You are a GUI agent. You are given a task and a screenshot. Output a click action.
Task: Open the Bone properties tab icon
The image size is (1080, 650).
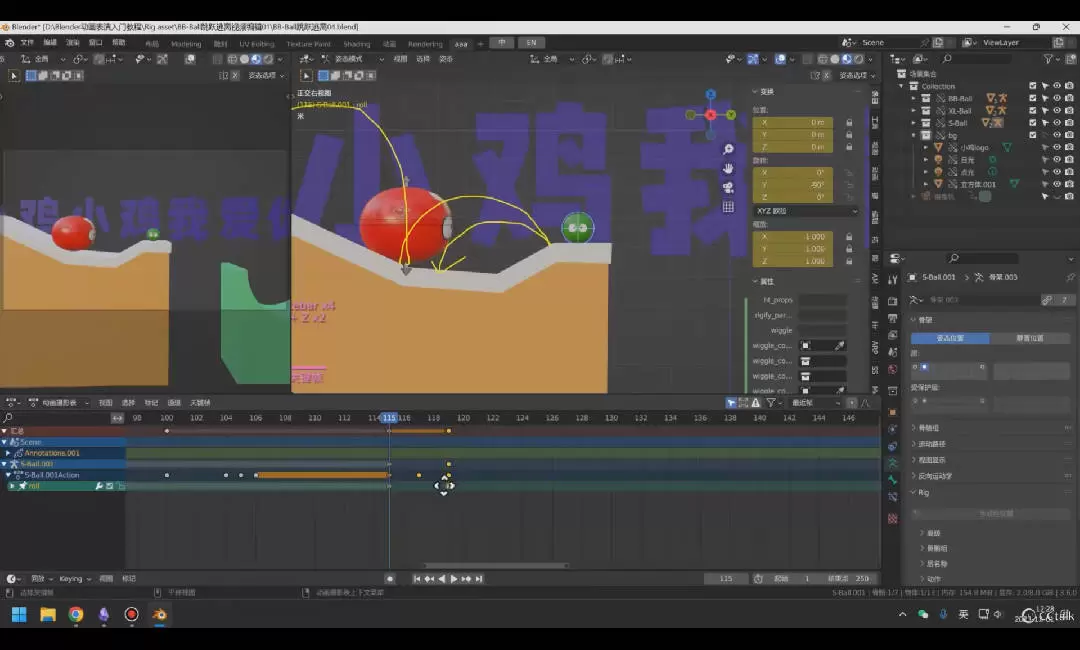(893, 480)
